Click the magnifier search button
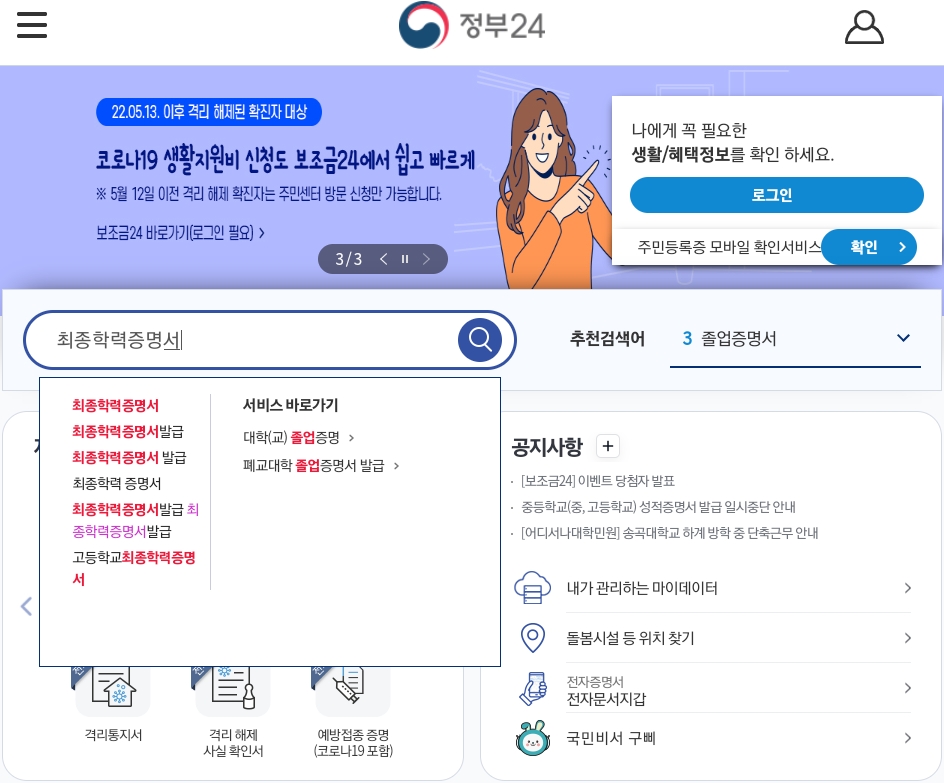Image resolution: width=944 pixels, height=783 pixels. (x=480, y=339)
